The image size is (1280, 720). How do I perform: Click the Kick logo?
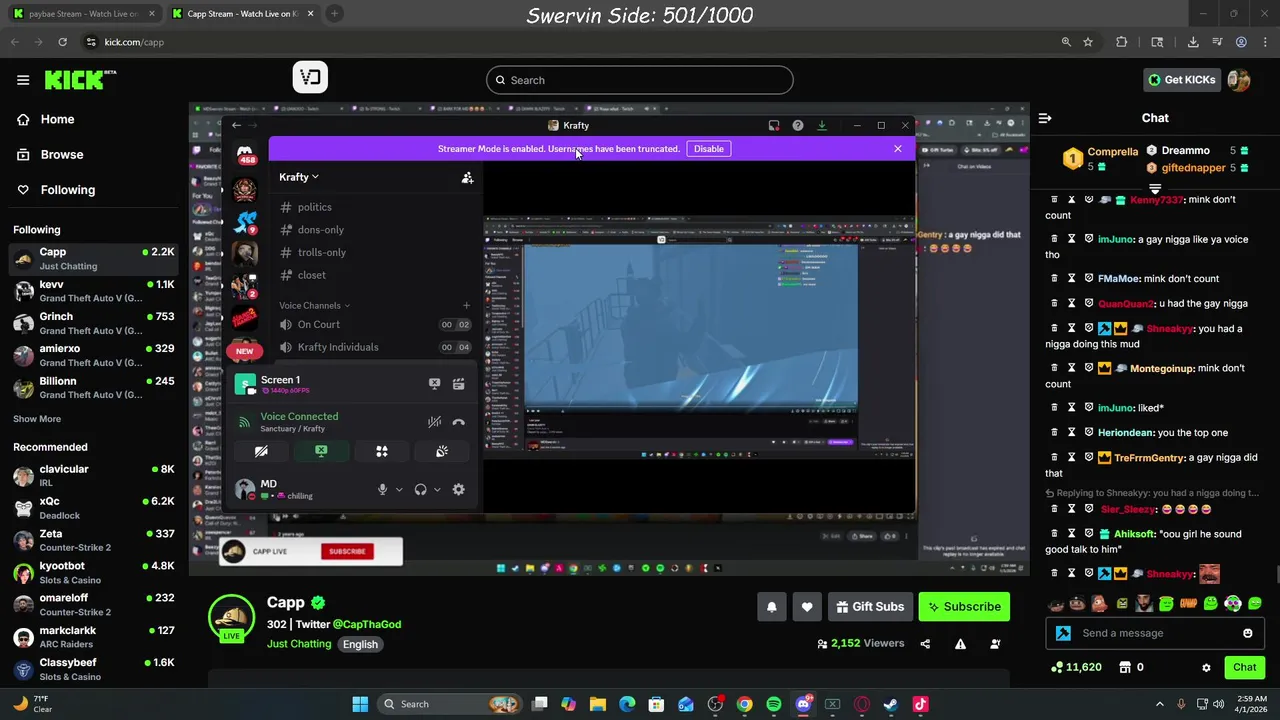coord(80,80)
